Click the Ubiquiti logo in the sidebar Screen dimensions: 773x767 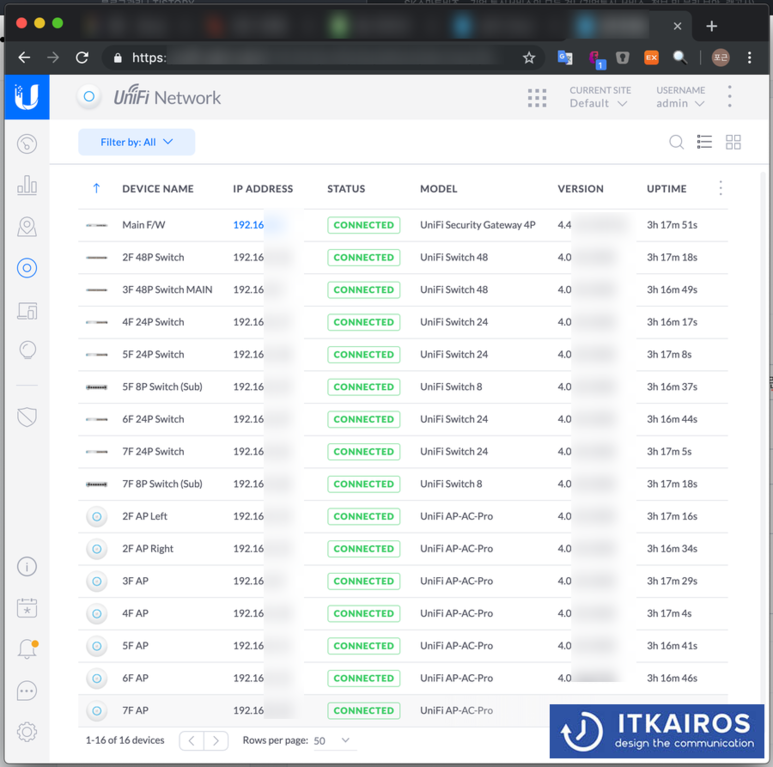27,97
